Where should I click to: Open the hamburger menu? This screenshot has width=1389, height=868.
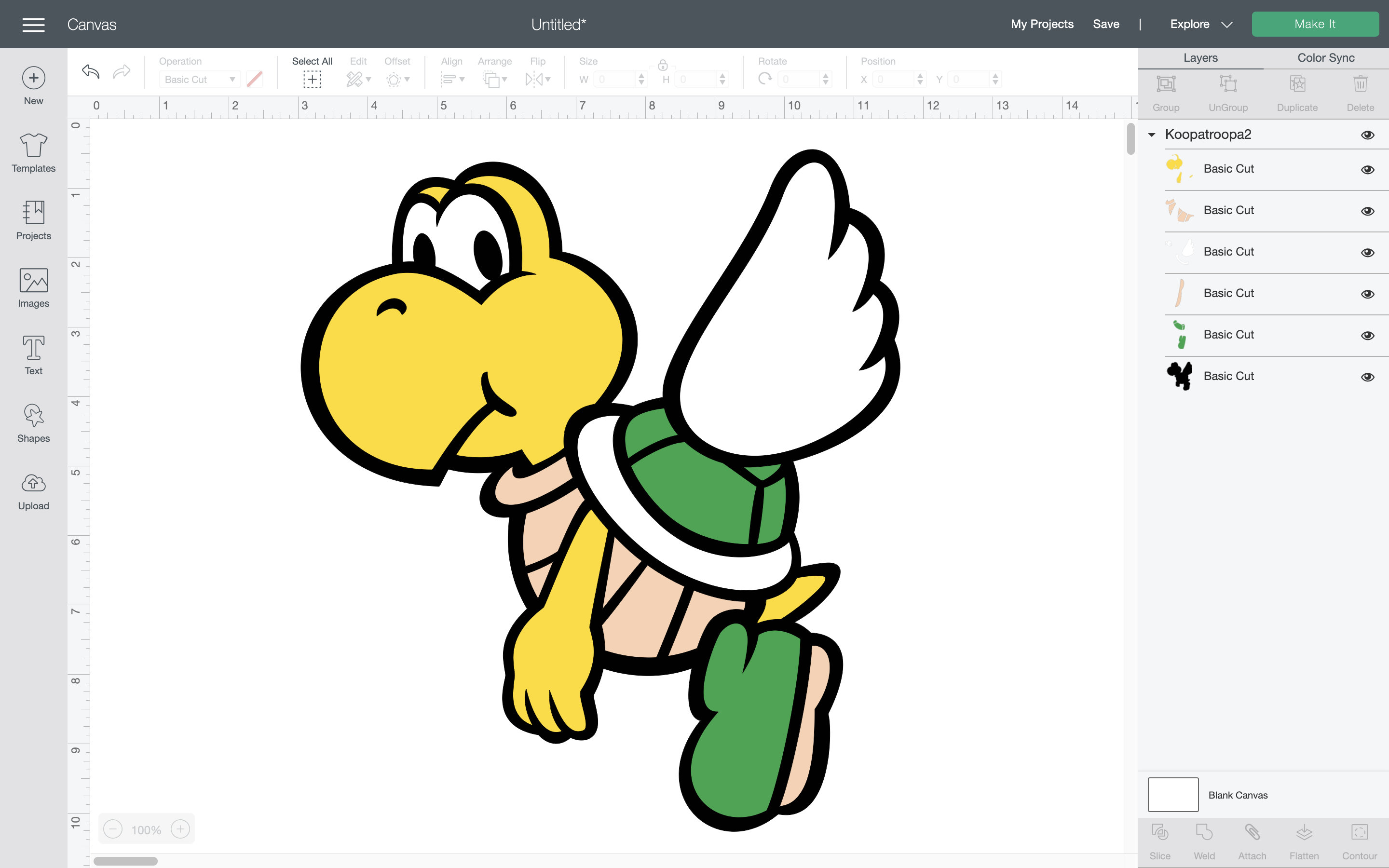tap(33, 24)
